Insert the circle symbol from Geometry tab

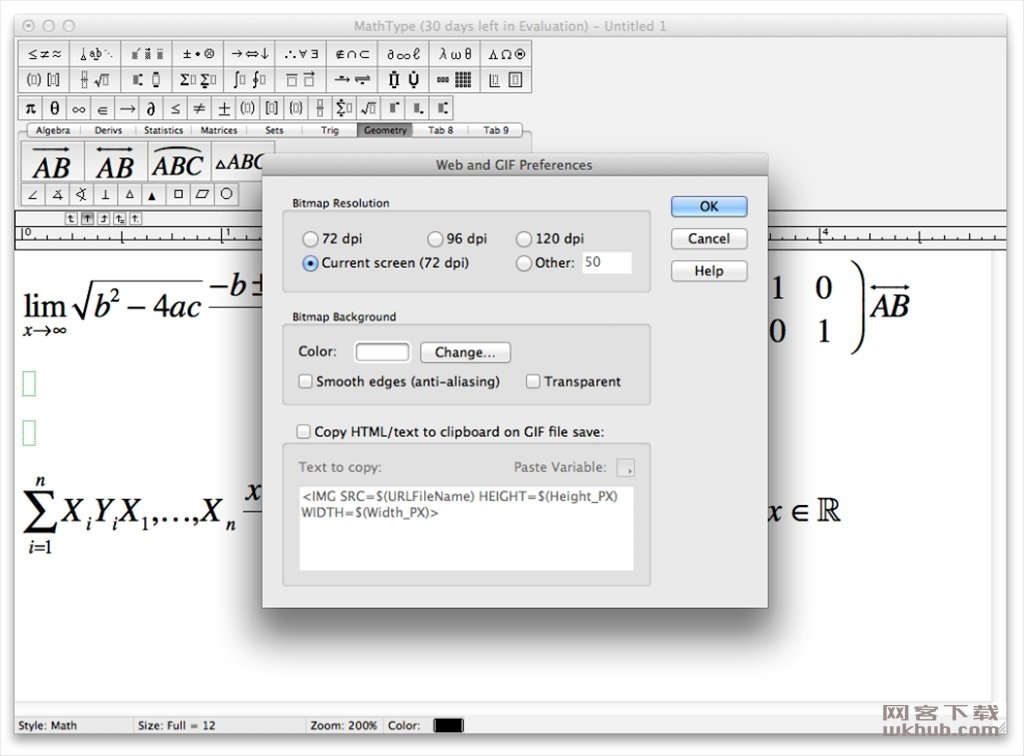(226, 195)
